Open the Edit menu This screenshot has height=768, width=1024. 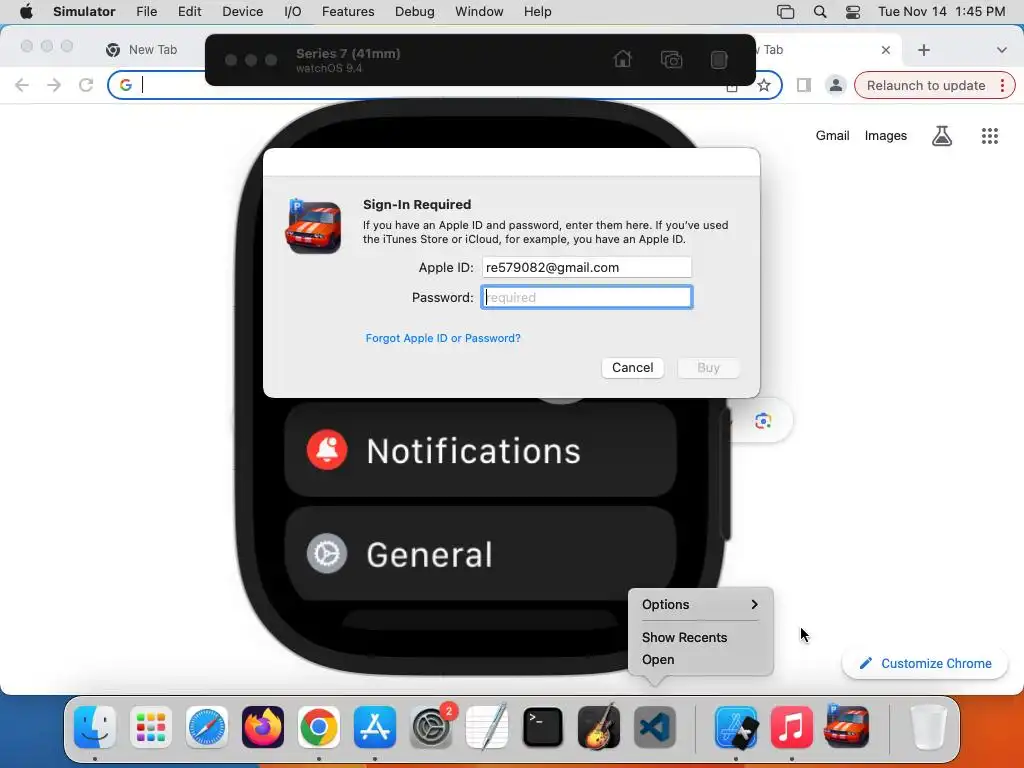click(189, 12)
